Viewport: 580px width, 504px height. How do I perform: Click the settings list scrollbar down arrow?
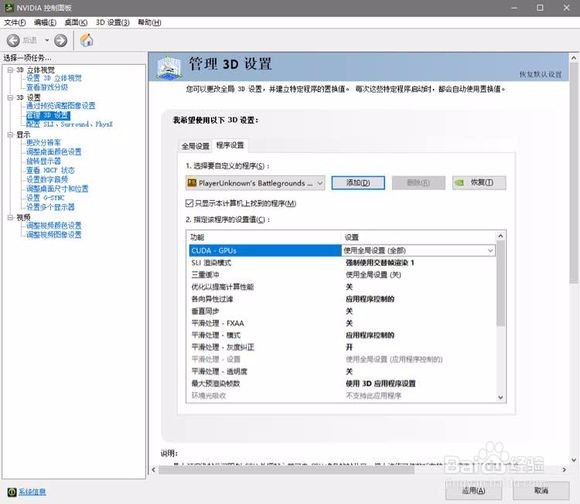(500, 398)
